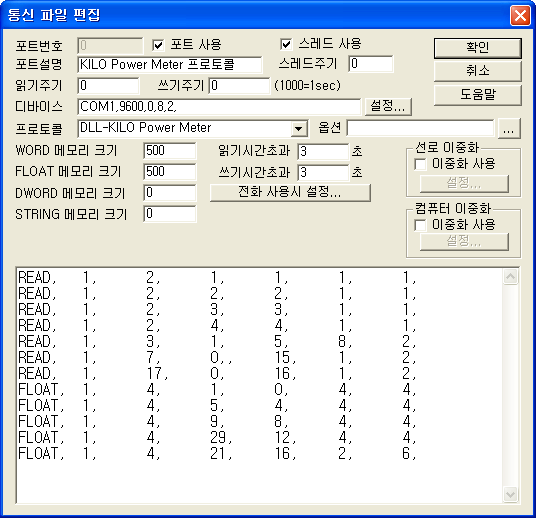Click the scrollbar down arrow in list

point(510,494)
